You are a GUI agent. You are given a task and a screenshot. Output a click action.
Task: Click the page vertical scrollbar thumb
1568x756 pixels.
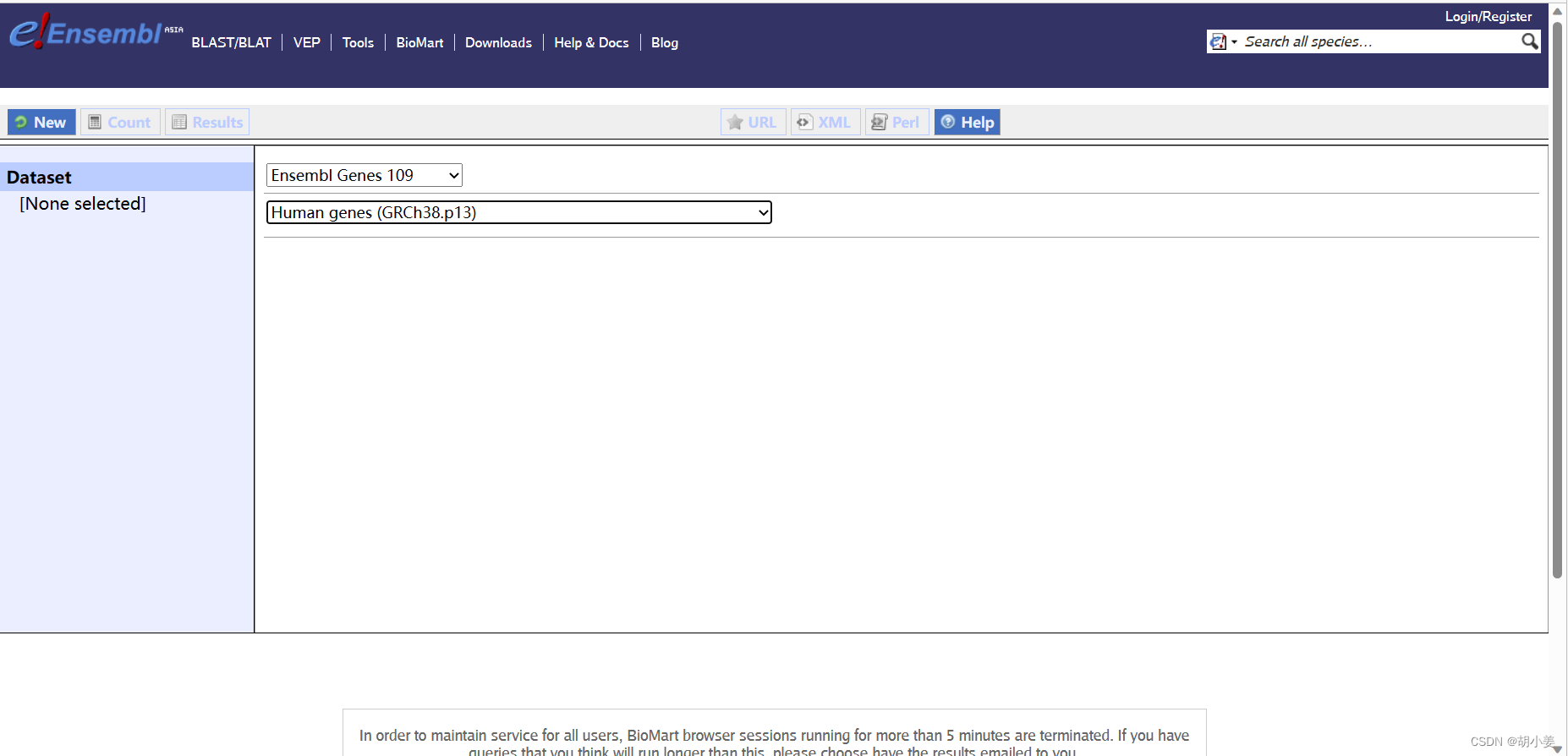pos(1557,300)
